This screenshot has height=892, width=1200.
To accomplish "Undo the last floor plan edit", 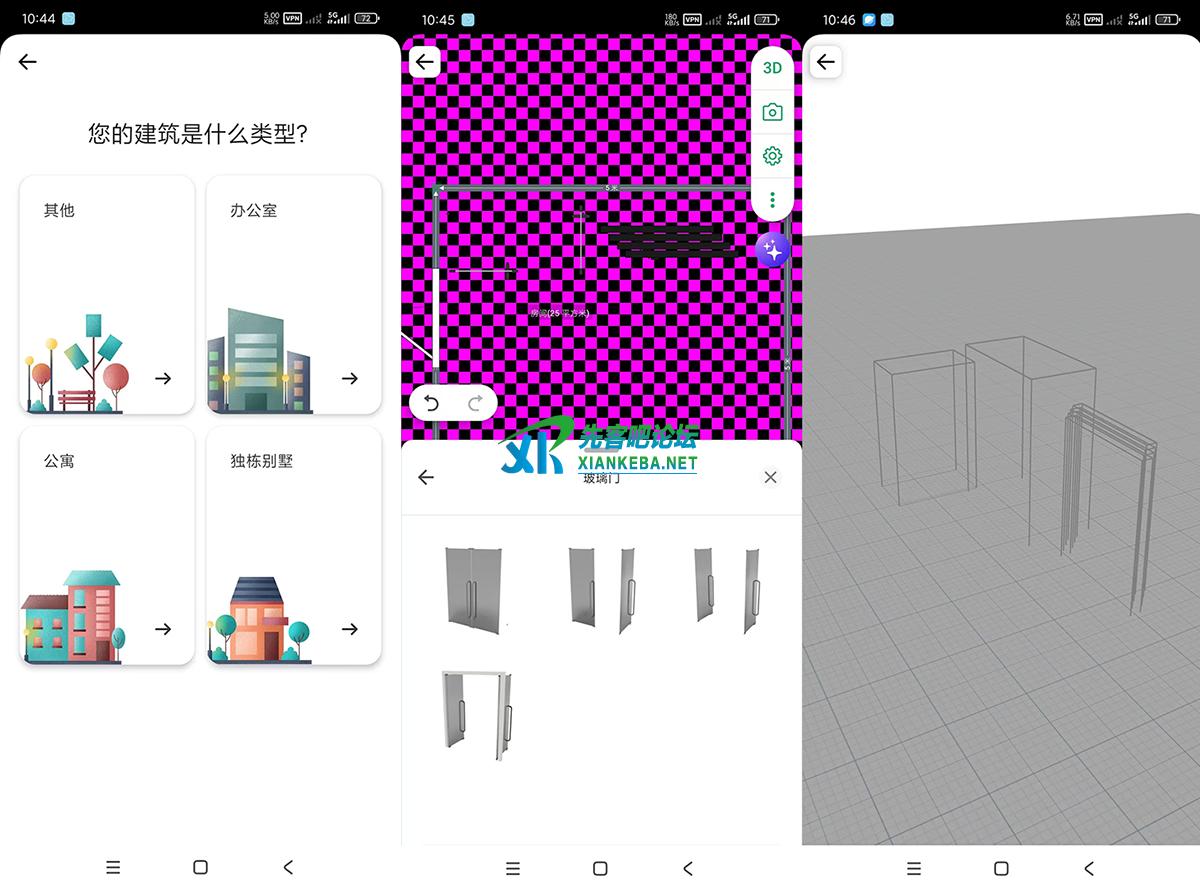I will pyautogui.click(x=432, y=403).
